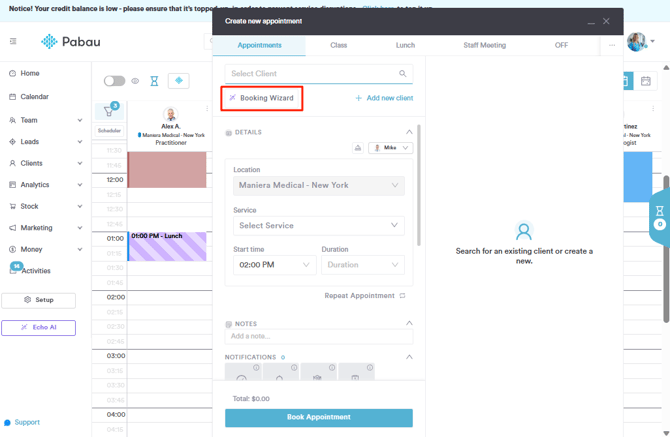Open the Setup gear button
This screenshot has height=437, width=670.
click(x=38, y=300)
